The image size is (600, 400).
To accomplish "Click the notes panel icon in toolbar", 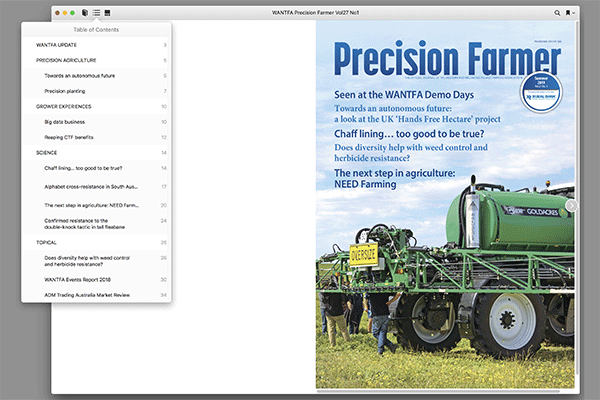I will point(108,13).
